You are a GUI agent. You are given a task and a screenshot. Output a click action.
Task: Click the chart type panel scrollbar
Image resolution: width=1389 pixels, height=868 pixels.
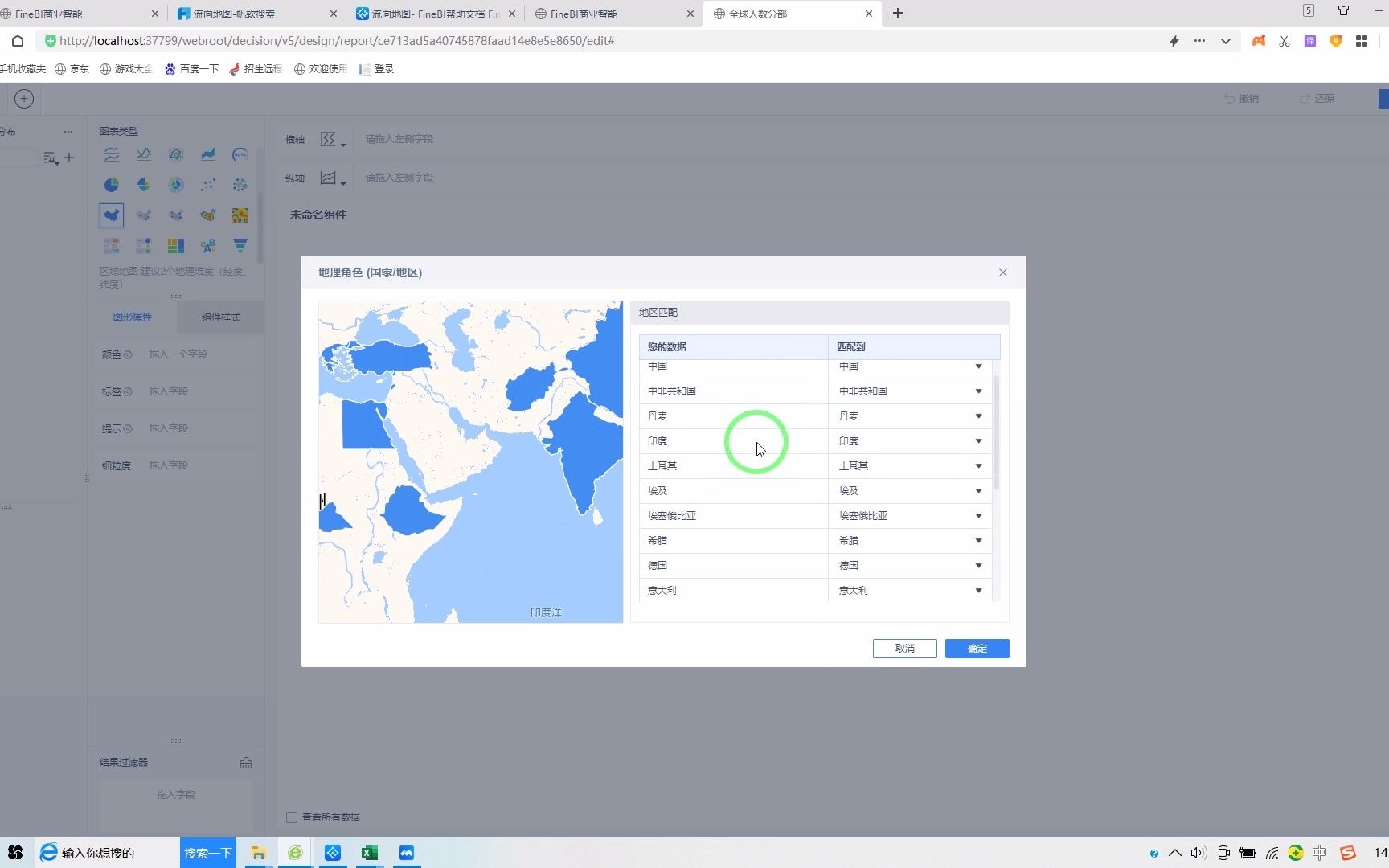click(x=260, y=227)
